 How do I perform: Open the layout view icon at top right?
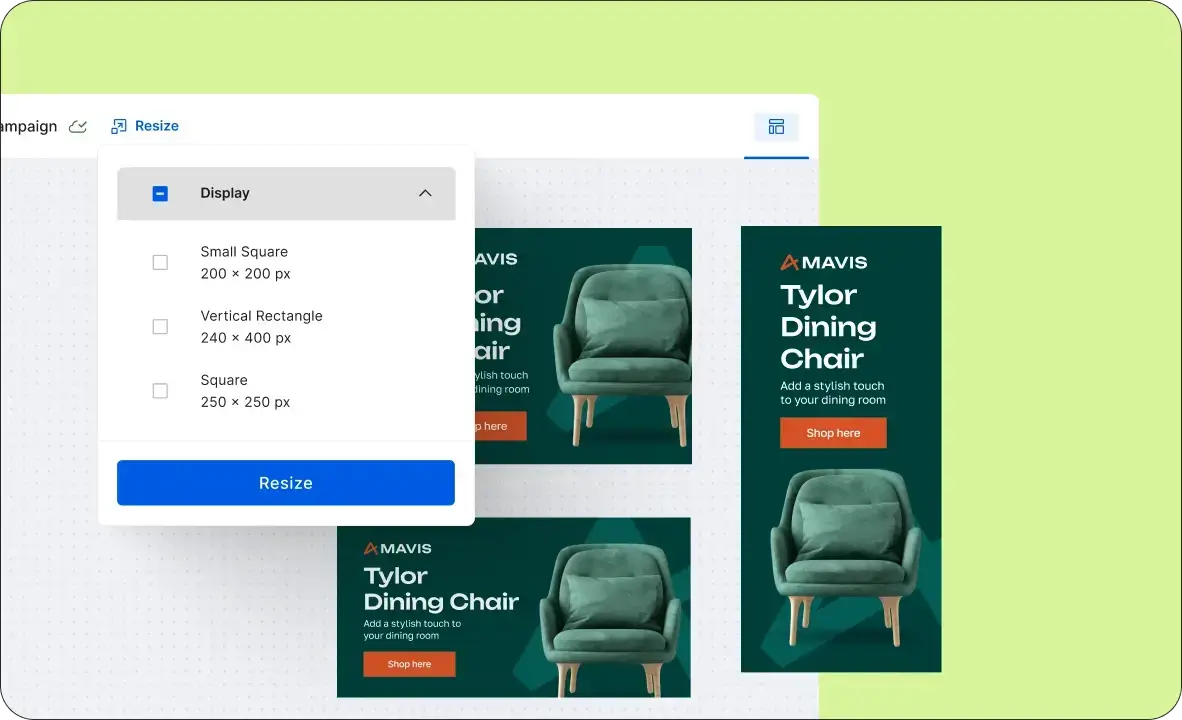pyautogui.click(x=776, y=127)
